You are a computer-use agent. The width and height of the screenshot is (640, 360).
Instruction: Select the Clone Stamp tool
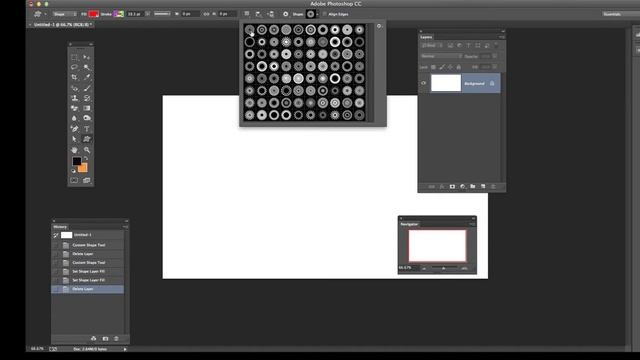tap(74, 98)
